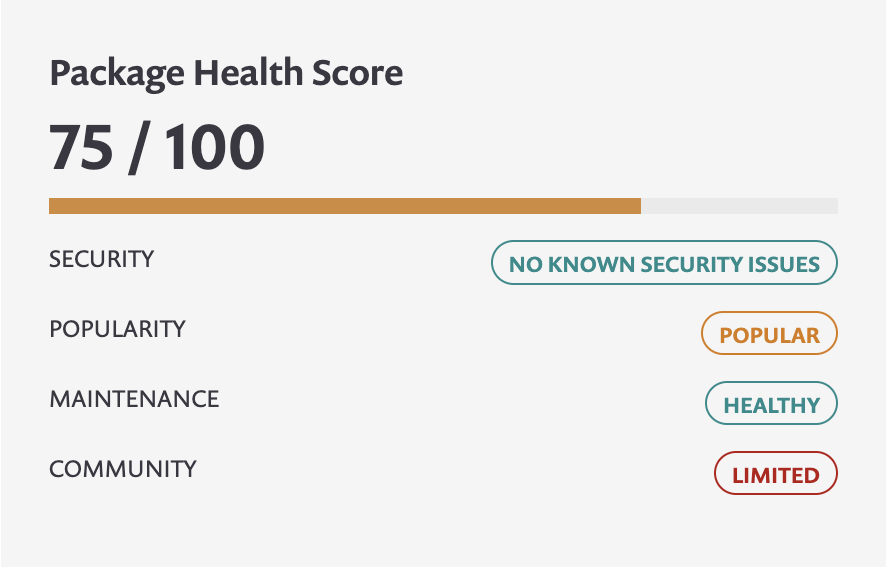The image size is (890, 572).
Task: Select the number 75 in the score
Action: 82,148
